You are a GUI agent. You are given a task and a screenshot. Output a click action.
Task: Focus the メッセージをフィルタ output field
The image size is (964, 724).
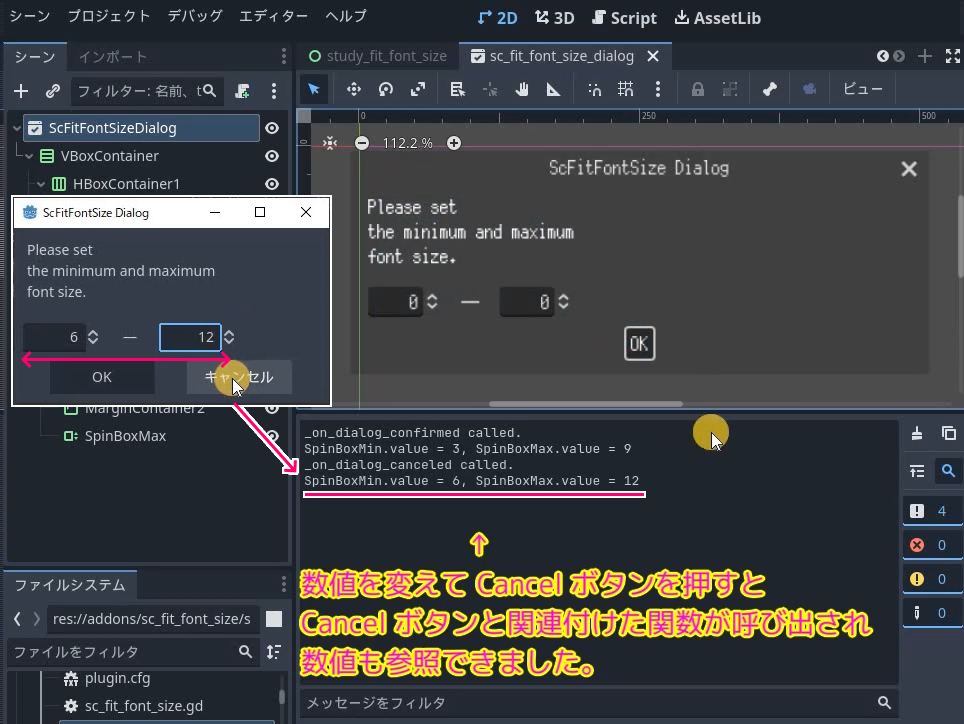point(598,702)
